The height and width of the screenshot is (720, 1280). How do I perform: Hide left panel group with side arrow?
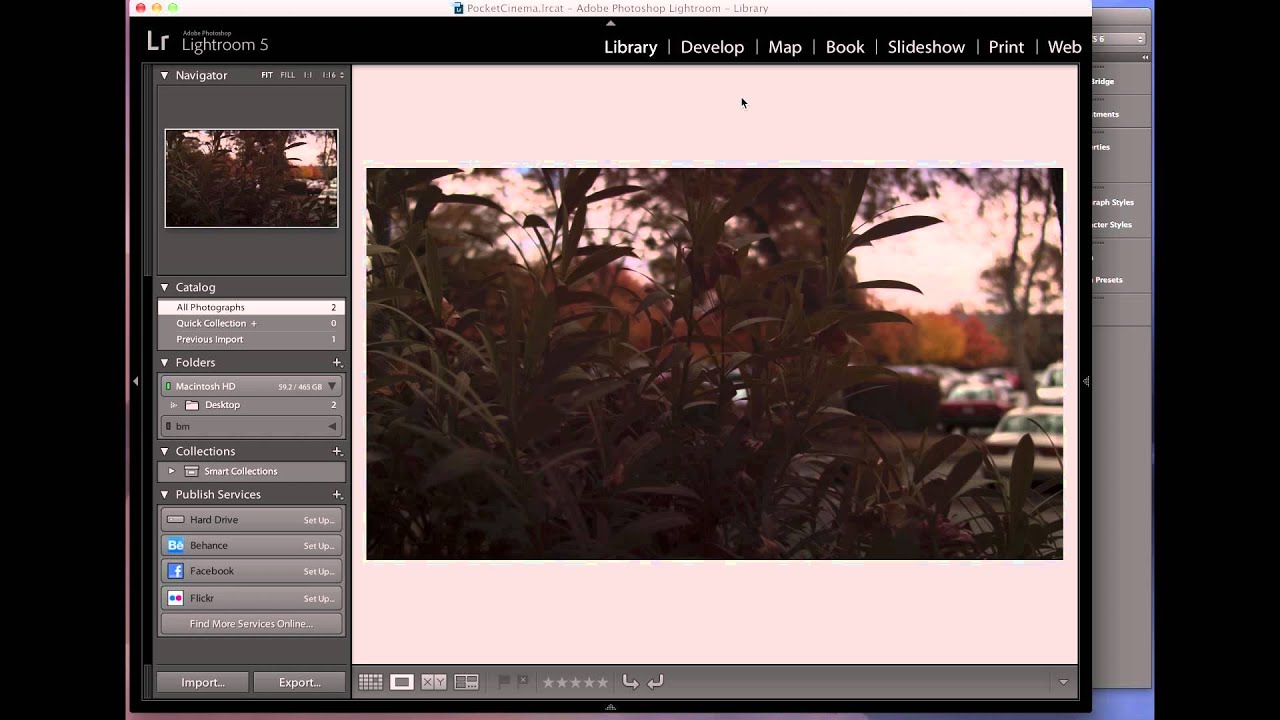coord(136,381)
